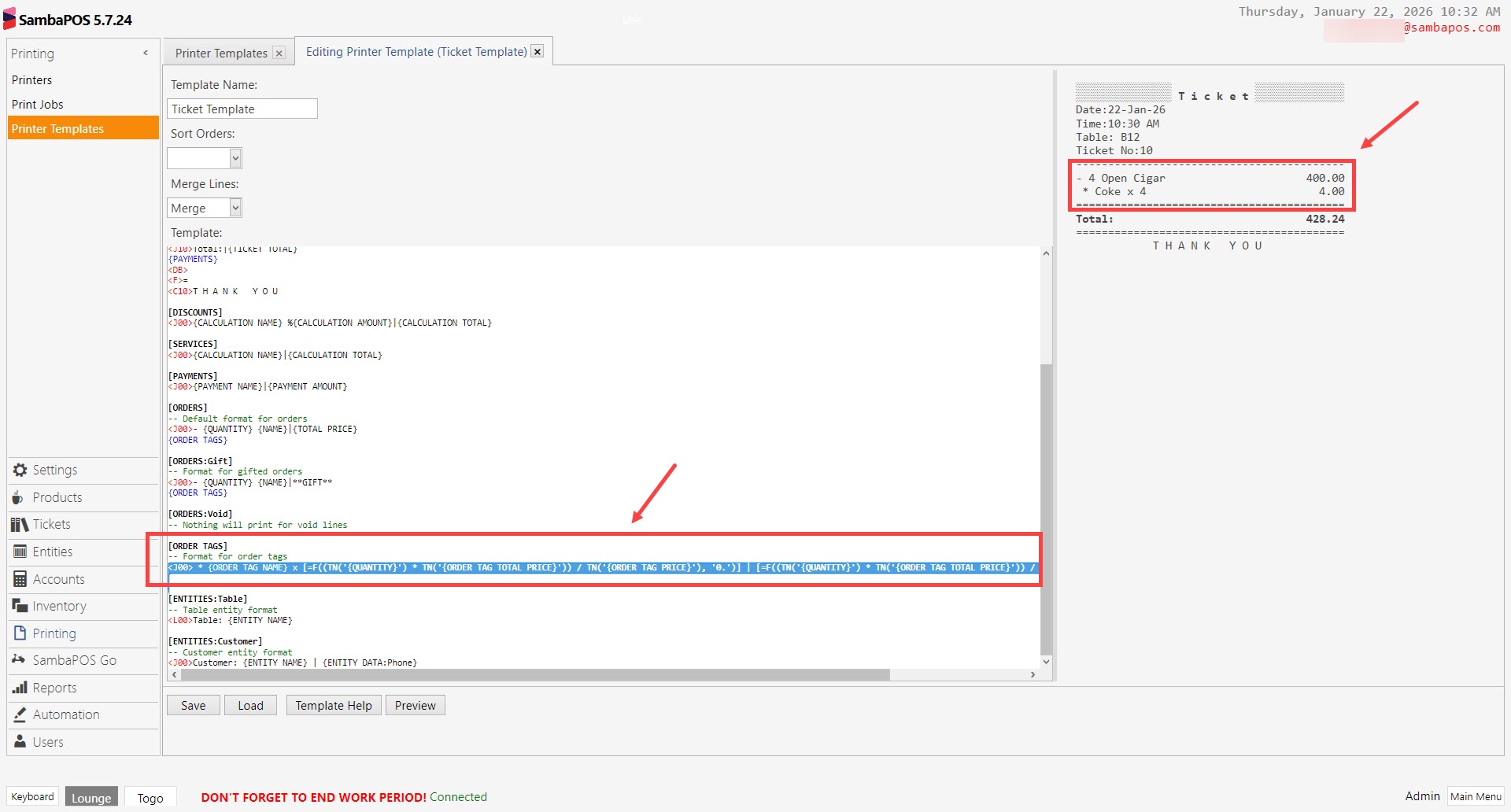Collapse the Printing sidebar panel arrow
Viewport: 1511px width, 812px height.
tap(146, 54)
